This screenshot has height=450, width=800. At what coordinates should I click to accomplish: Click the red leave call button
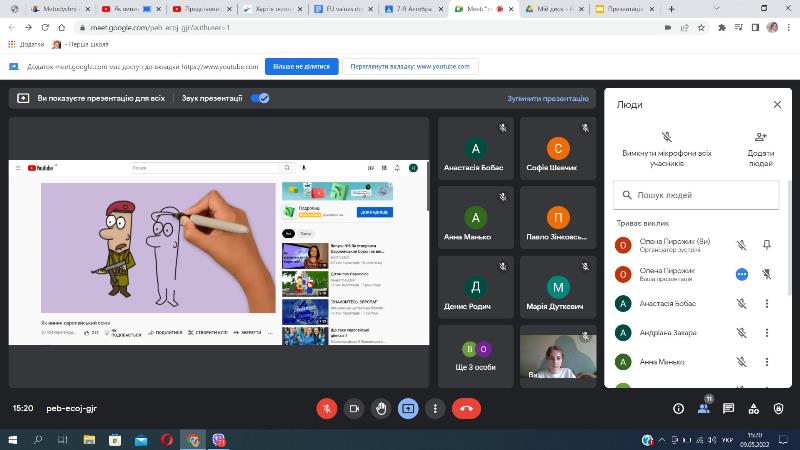[466, 408]
